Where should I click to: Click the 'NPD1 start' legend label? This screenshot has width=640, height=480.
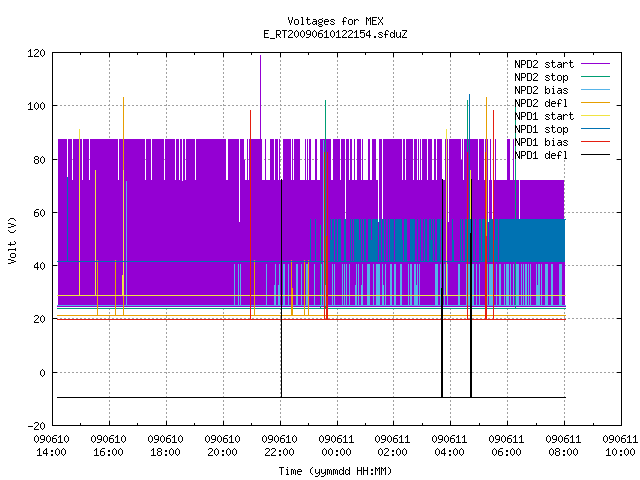(544, 116)
